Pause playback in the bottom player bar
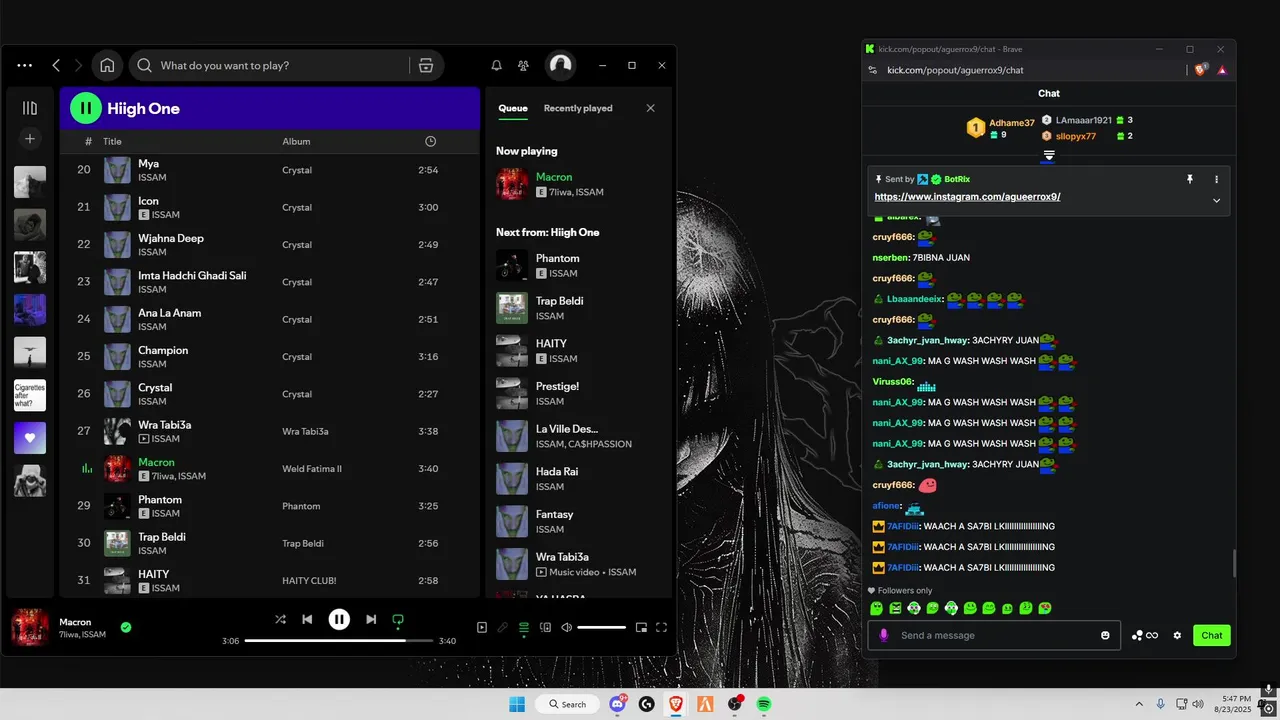Image resolution: width=1280 pixels, height=720 pixels. (339, 619)
